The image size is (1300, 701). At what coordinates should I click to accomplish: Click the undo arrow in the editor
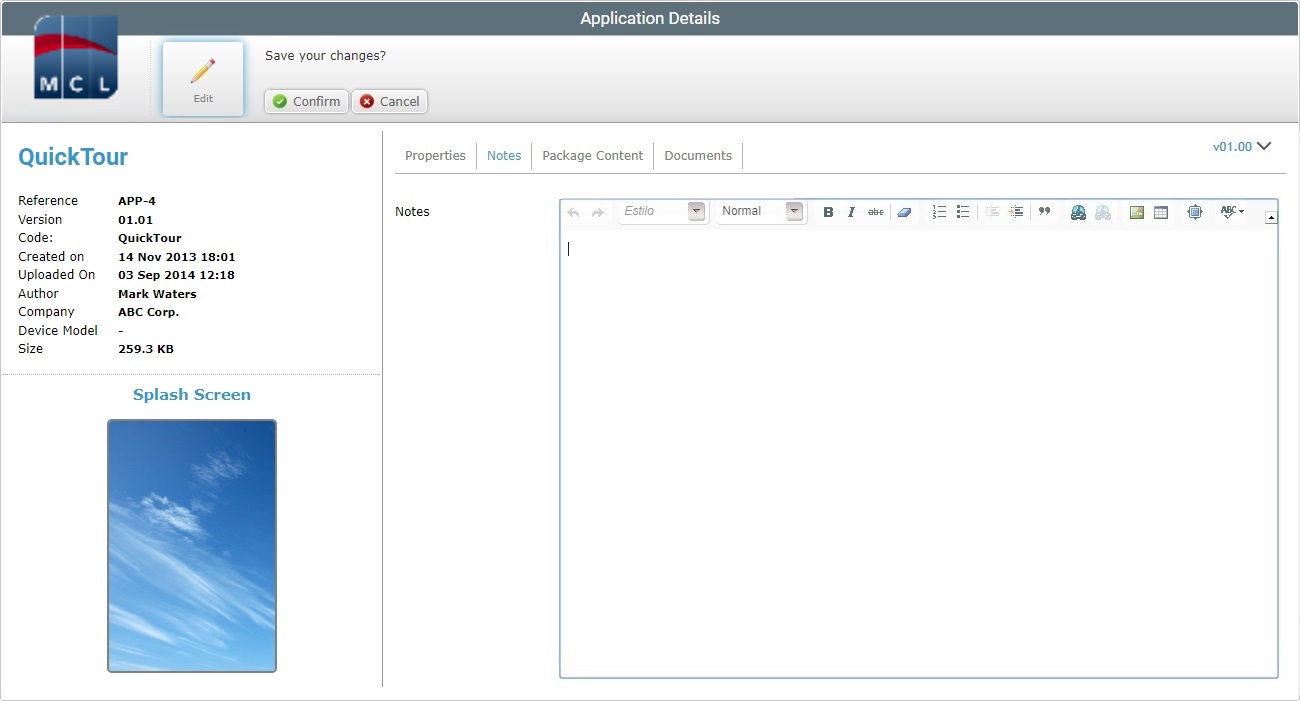(x=572, y=212)
